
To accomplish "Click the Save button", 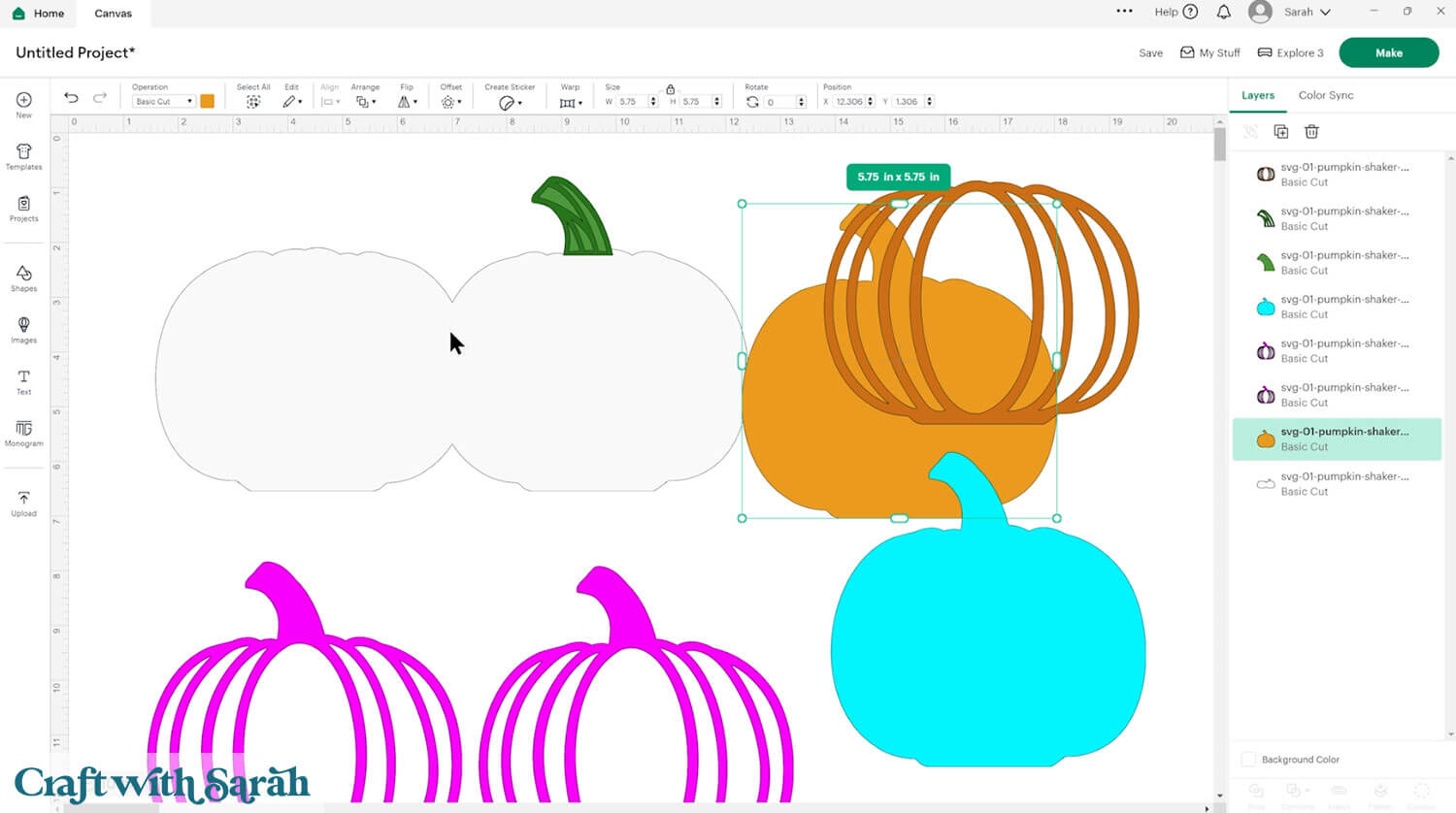I will click(x=1150, y=53).
